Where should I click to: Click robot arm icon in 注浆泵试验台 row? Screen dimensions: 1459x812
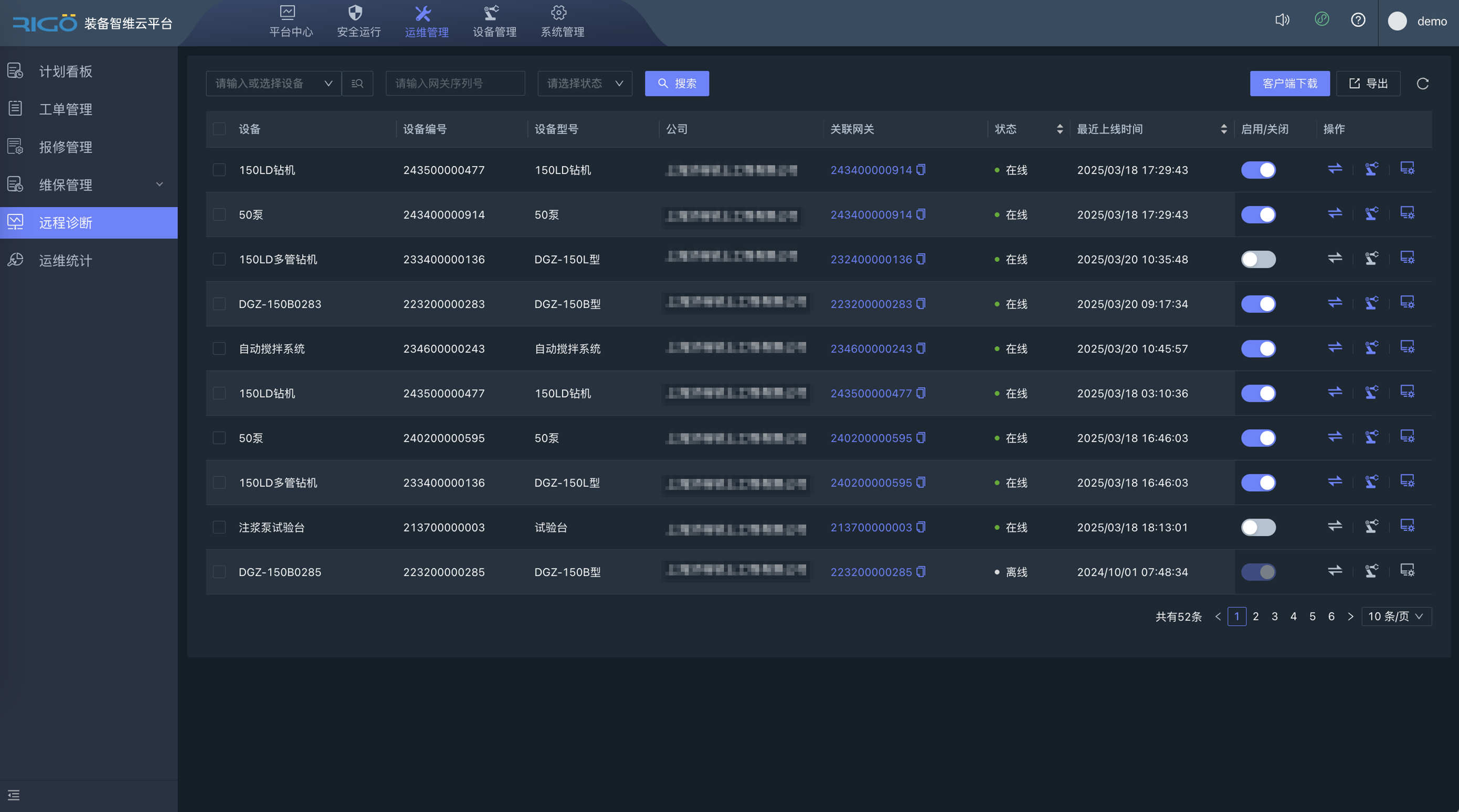pyautogui.click(x=1371, y=526)
